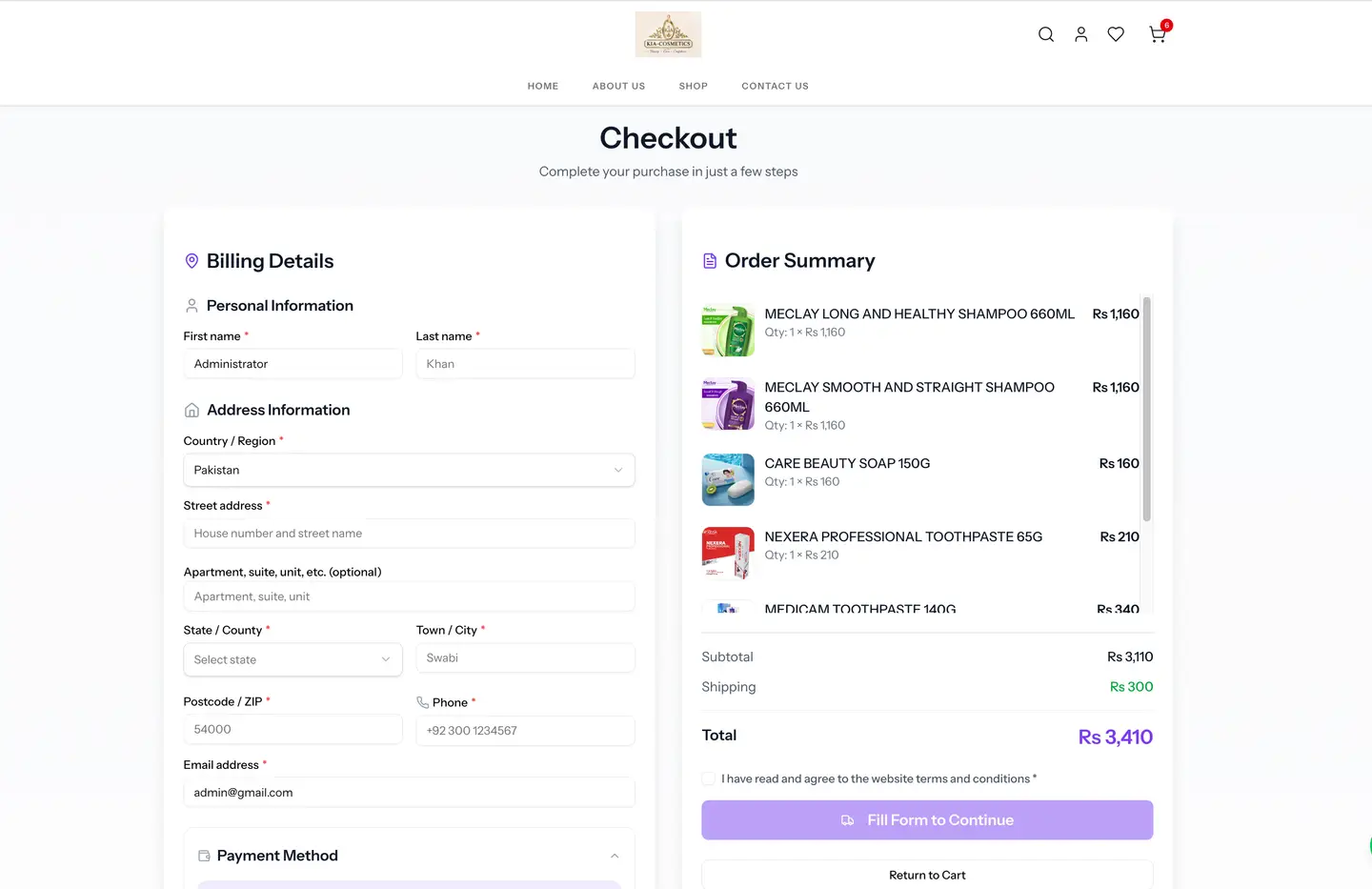Click the Fill Form to Continue button

point(927,820)
